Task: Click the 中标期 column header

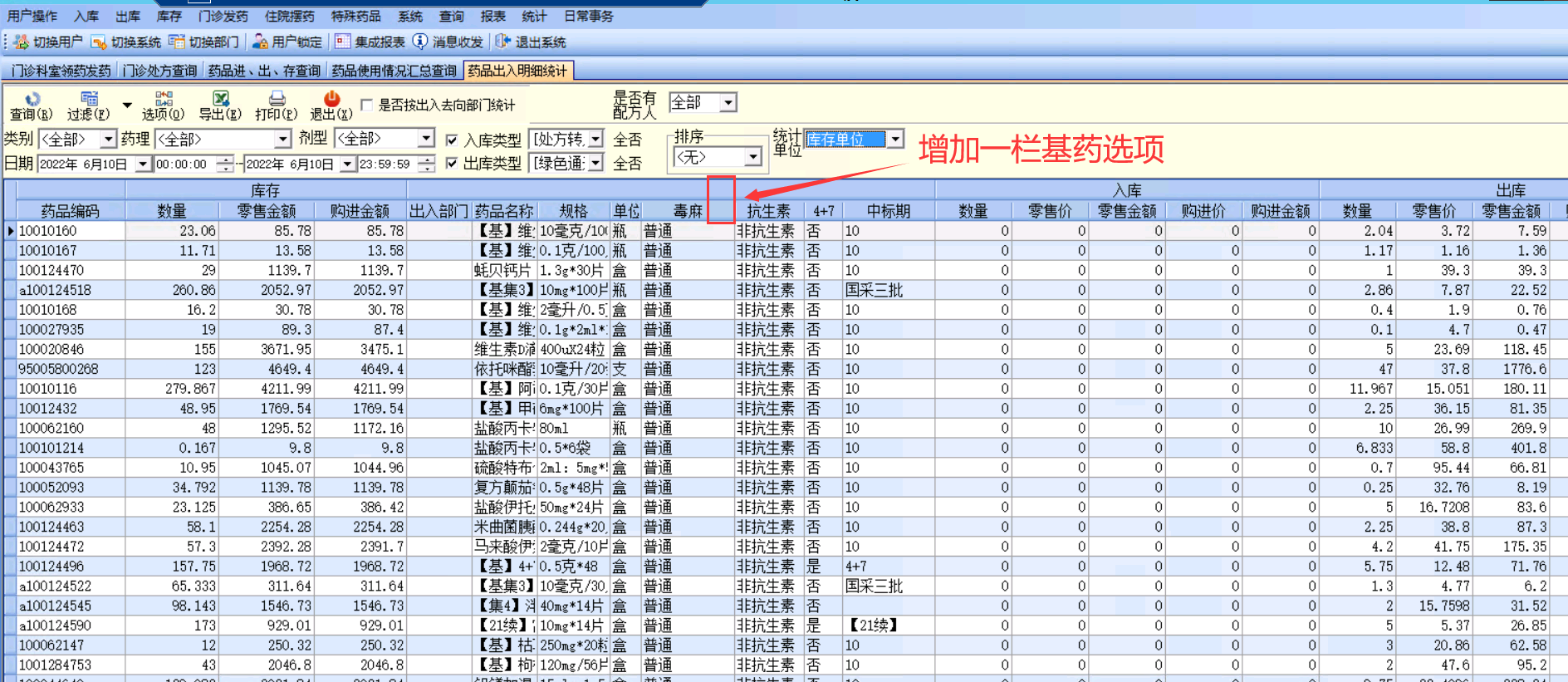Action: point(889,211)
